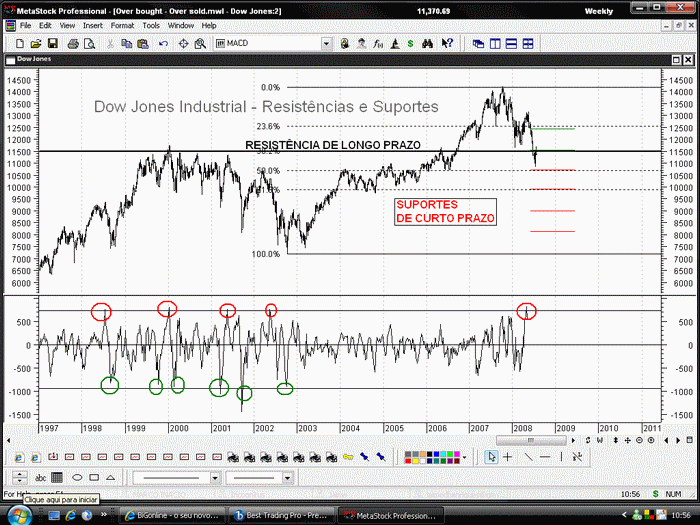Click the 'W' weekly periodicity button below the chart
The width and height of the screenshot is (700, 525).
[600, 441]
